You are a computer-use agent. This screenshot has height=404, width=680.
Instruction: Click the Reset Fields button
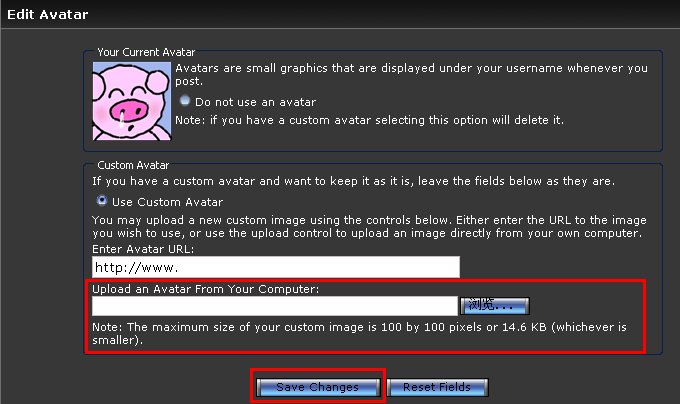pos(437,387)
